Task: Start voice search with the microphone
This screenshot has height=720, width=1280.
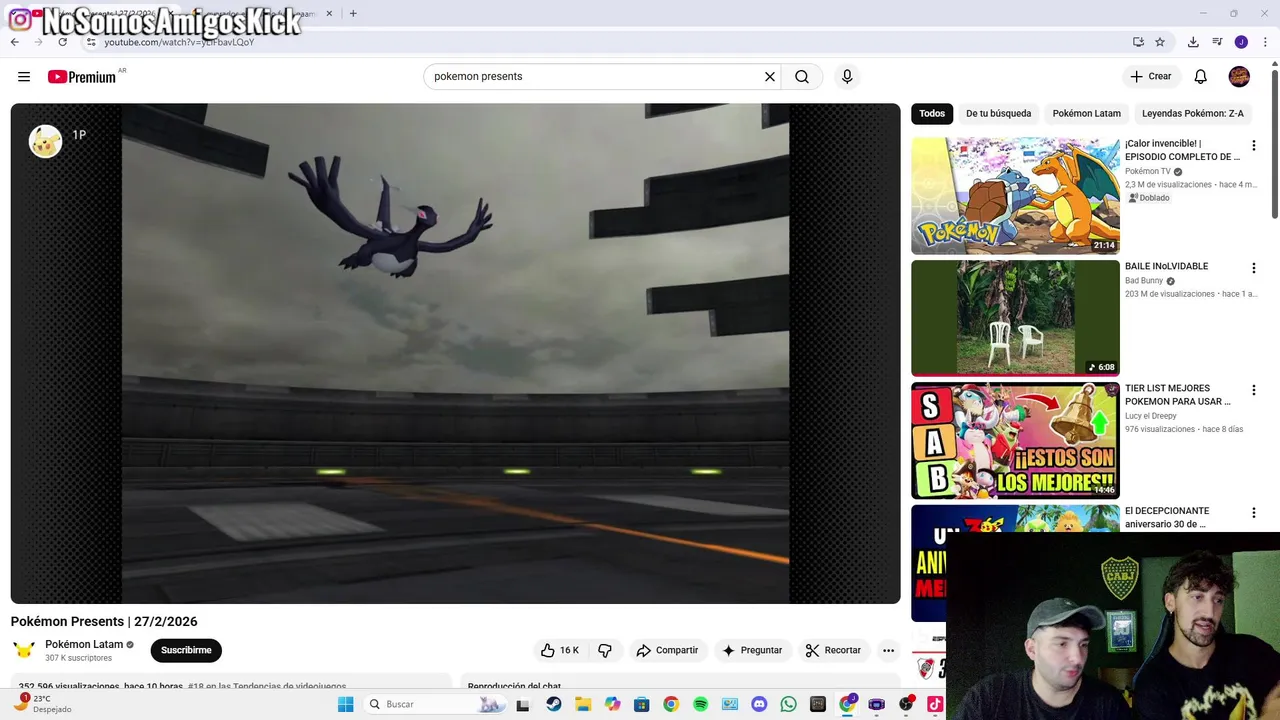Action: 847,76
